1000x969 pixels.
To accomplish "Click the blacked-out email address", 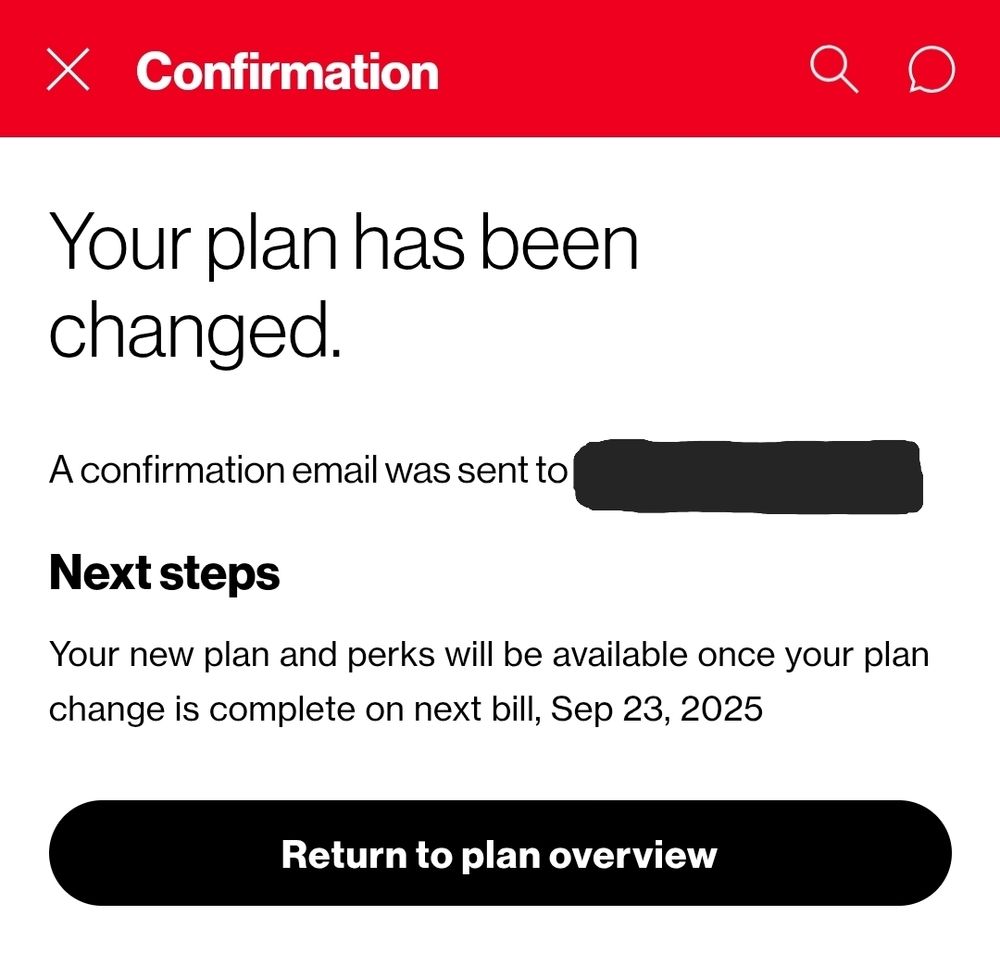I will point(748,475).
